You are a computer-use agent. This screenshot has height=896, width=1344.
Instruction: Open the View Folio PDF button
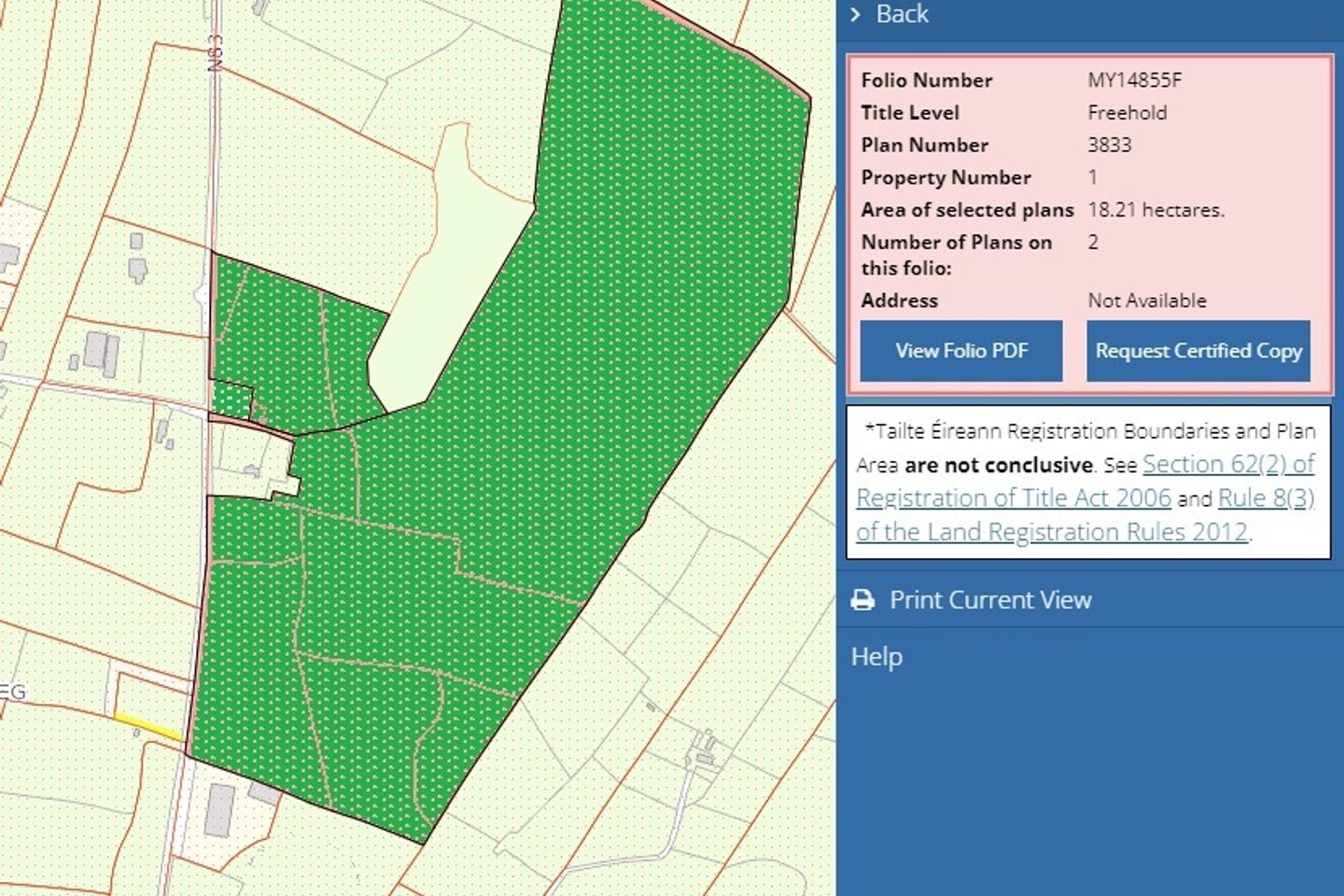coord(961,351)
